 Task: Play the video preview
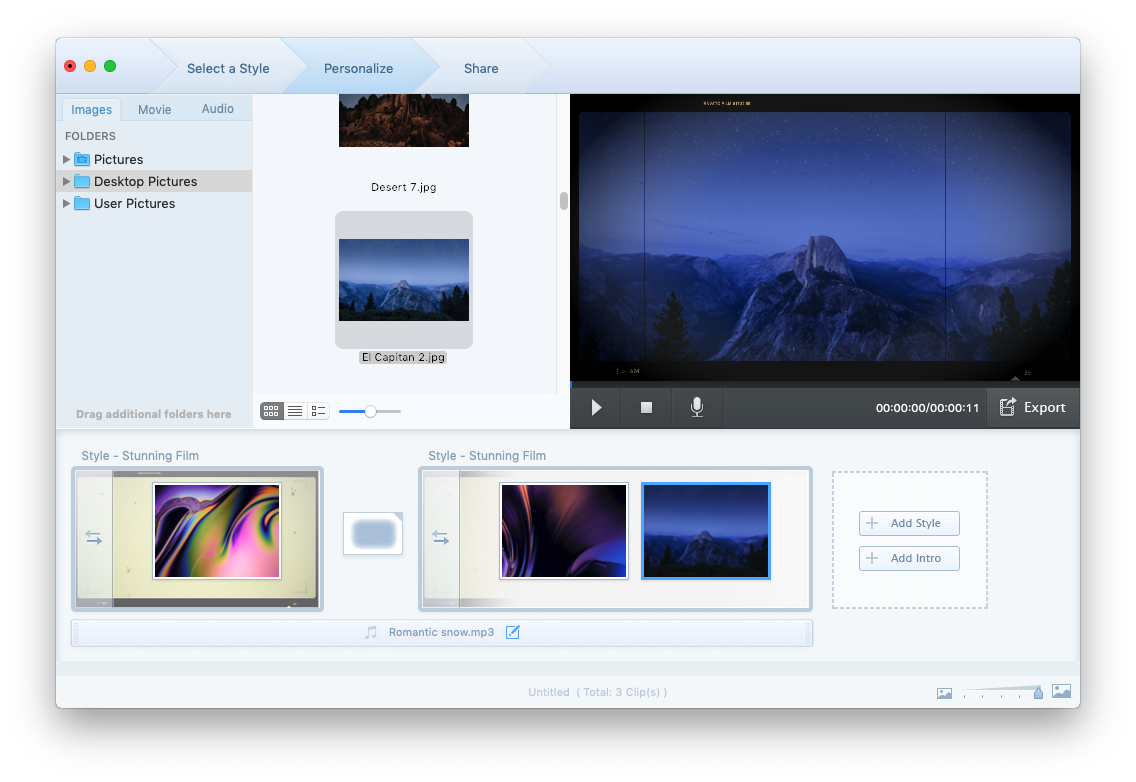point(596,408)
